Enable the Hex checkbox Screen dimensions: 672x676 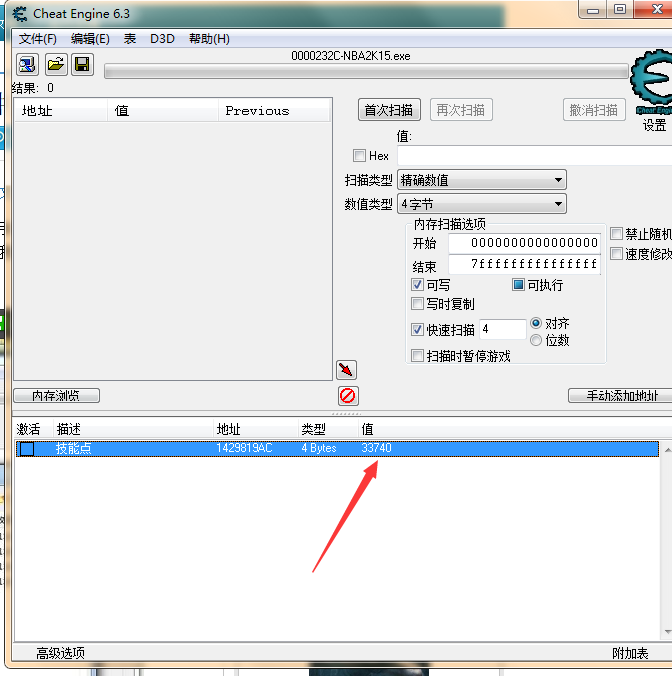[359, 156]
